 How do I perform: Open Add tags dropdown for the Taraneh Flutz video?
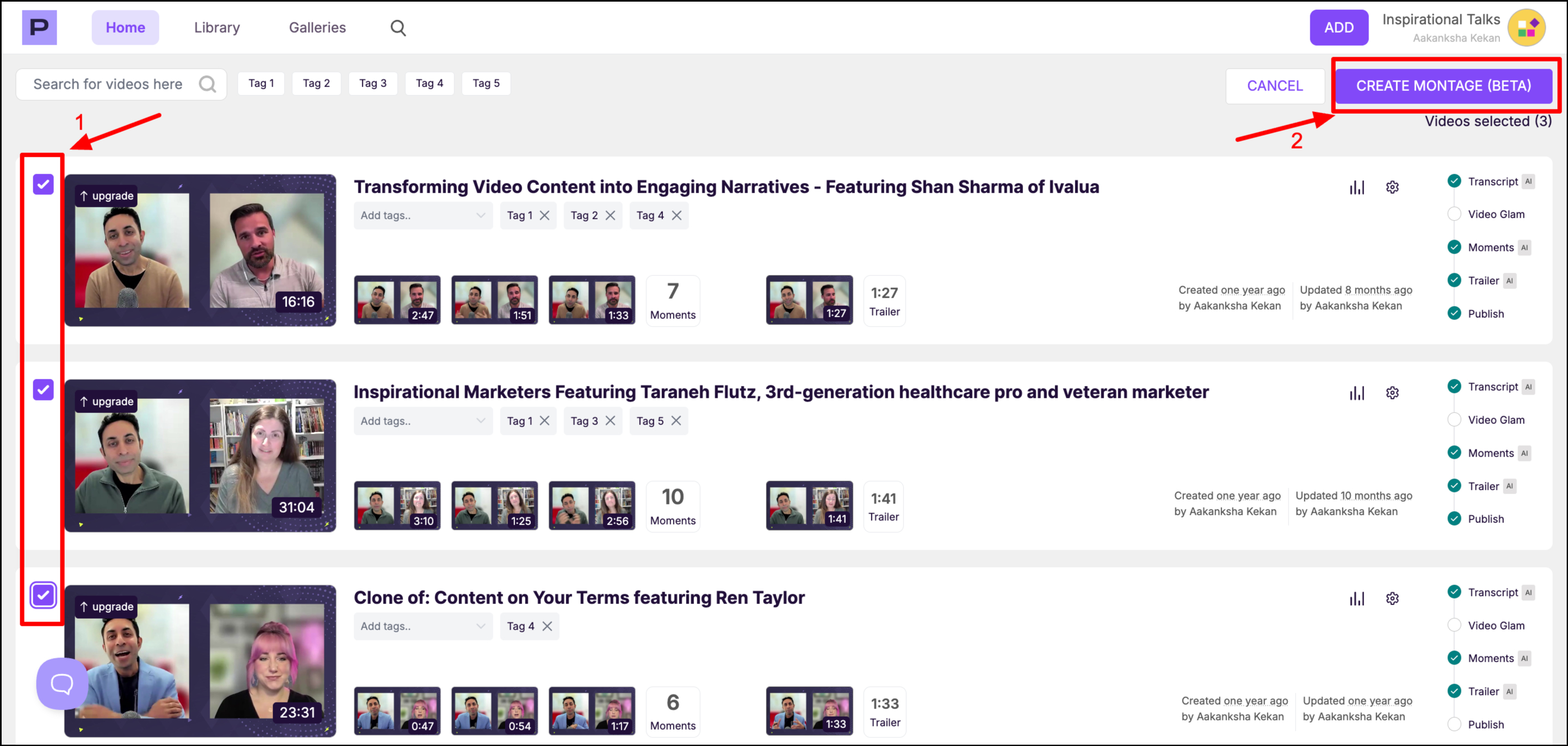click(x=423, y=421)
